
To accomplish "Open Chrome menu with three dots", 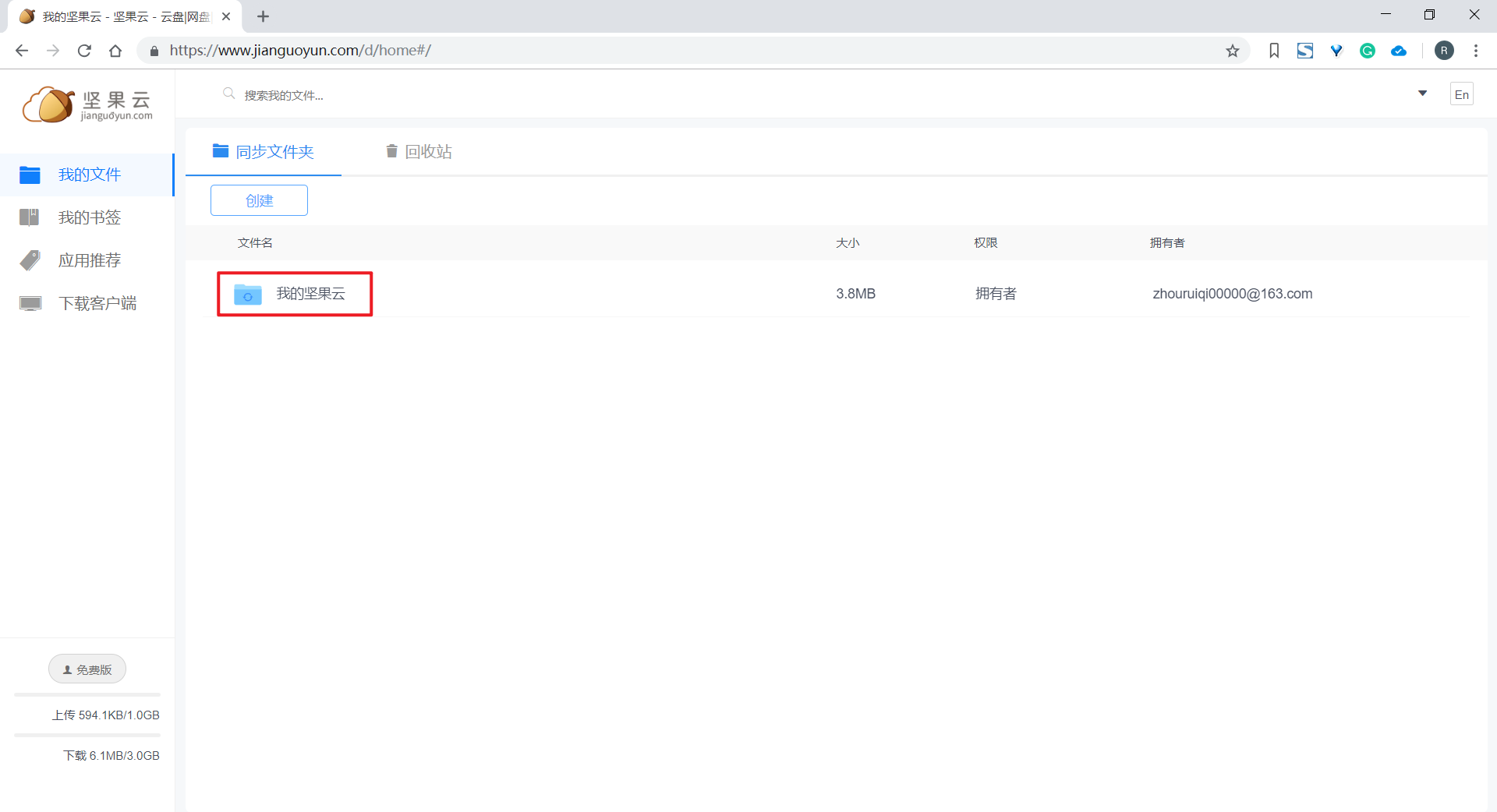I will coord(1475,50).
